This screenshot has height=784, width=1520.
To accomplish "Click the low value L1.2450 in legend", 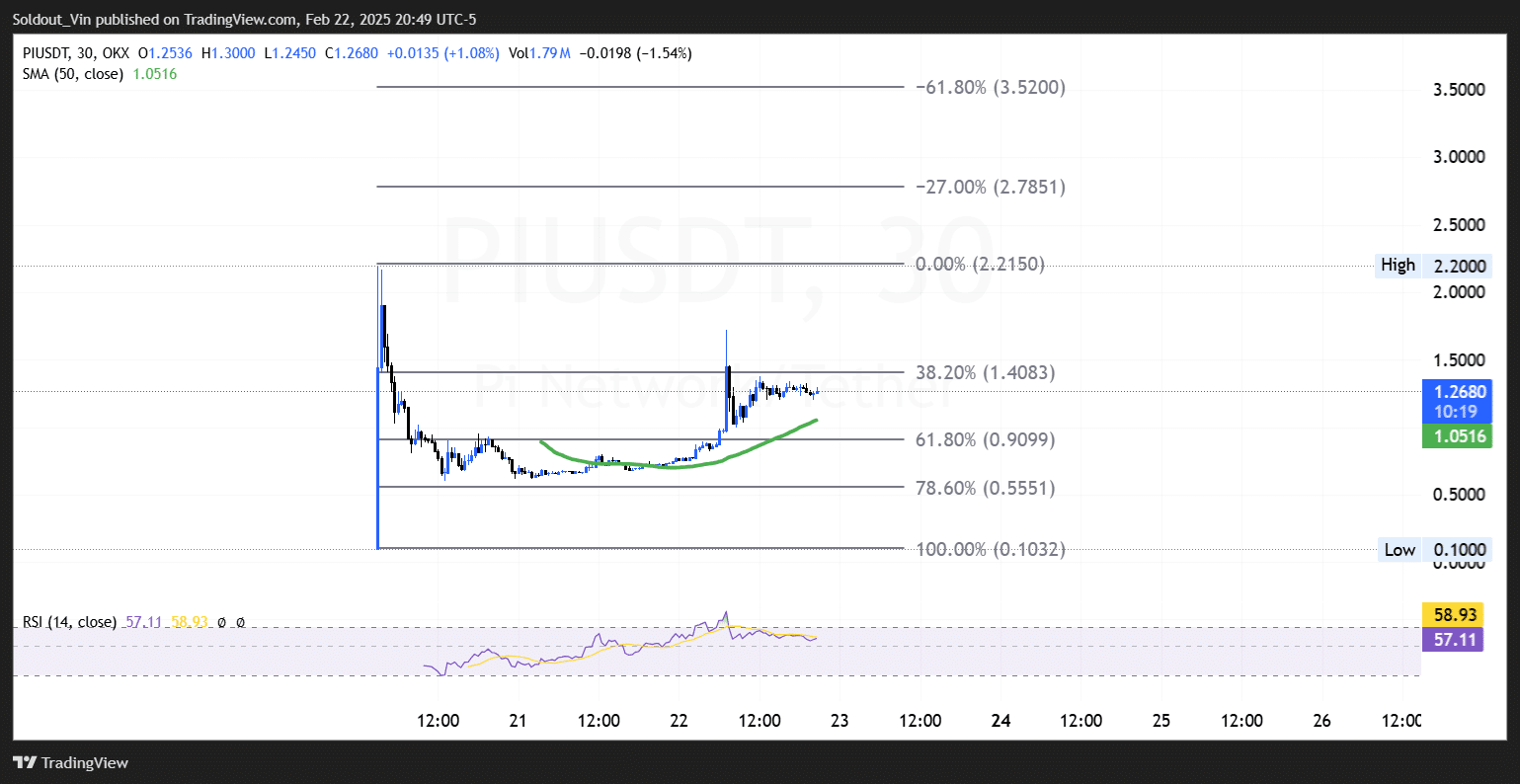I will point(289,53).
